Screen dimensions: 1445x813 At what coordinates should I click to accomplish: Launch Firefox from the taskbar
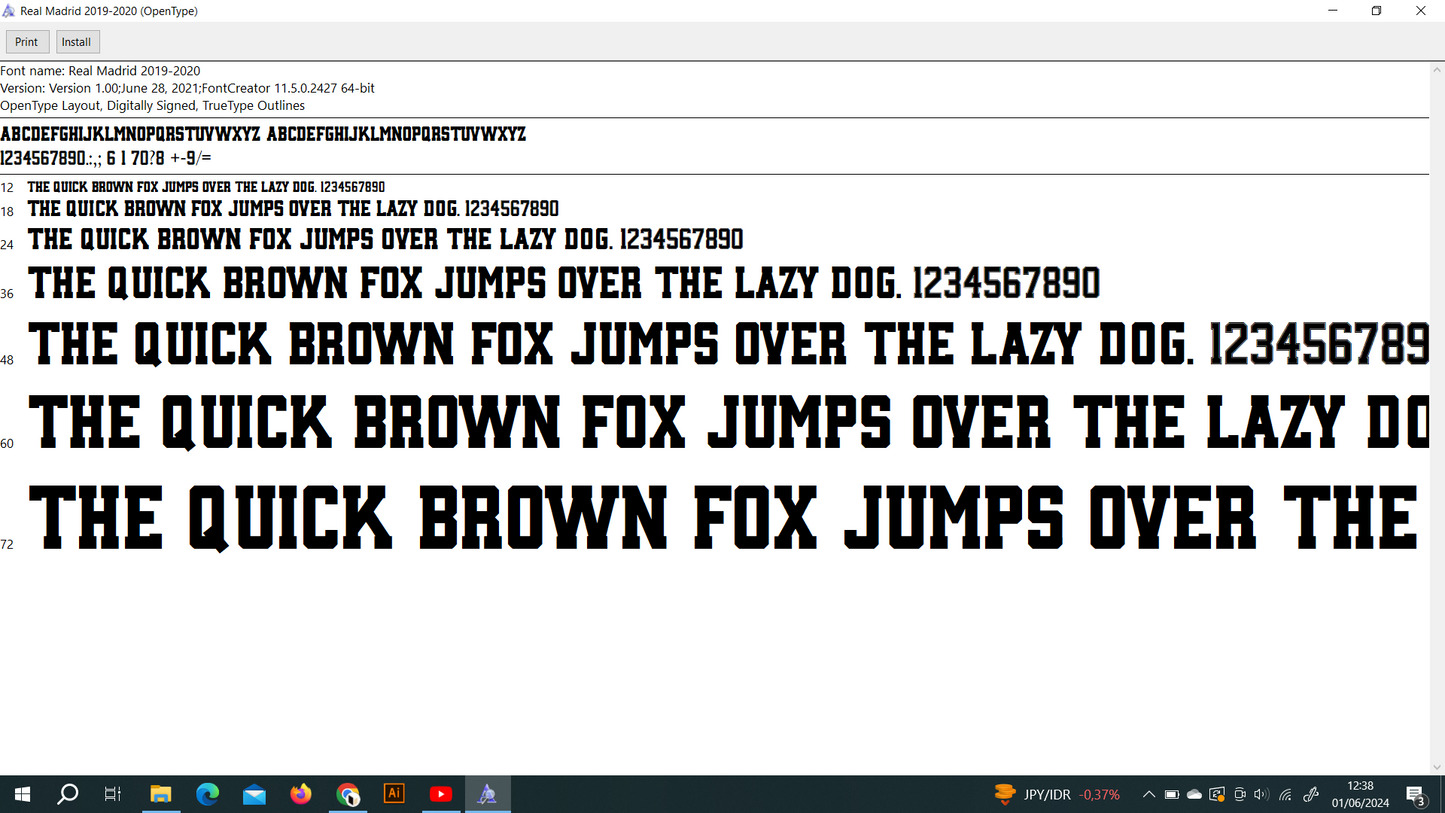pos(301,795)
